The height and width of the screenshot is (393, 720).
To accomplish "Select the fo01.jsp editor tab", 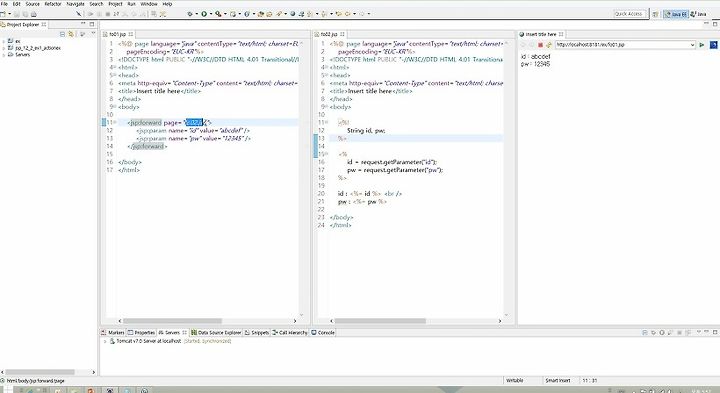I will coord(118,34).
